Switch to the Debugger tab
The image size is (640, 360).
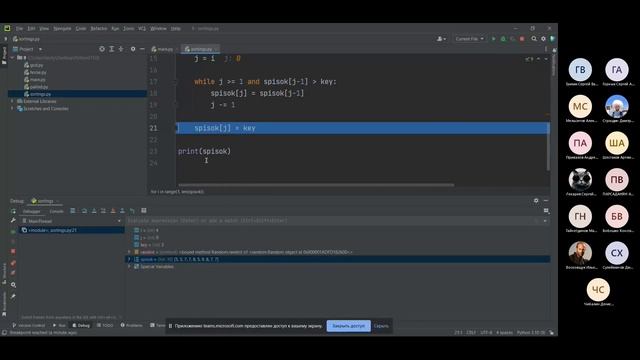pos(31,211)
